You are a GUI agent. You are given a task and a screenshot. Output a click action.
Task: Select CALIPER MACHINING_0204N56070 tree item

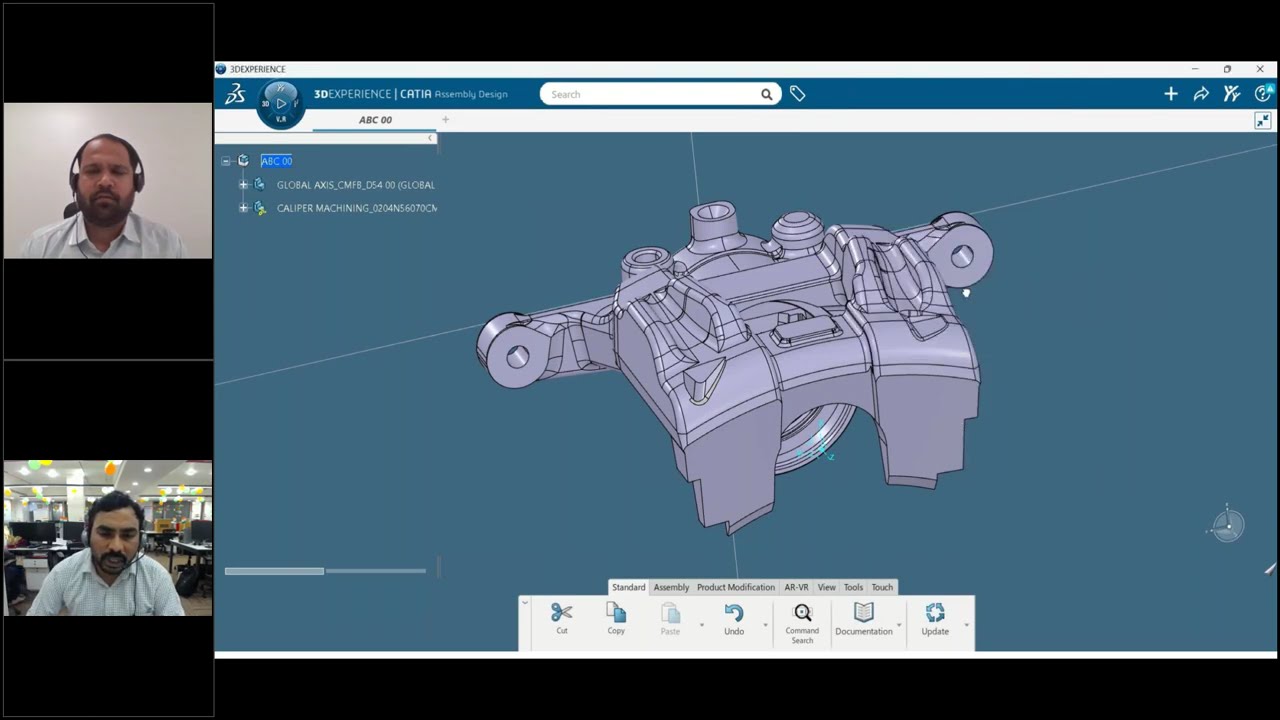pyautogui.click(x=356, y=208)
